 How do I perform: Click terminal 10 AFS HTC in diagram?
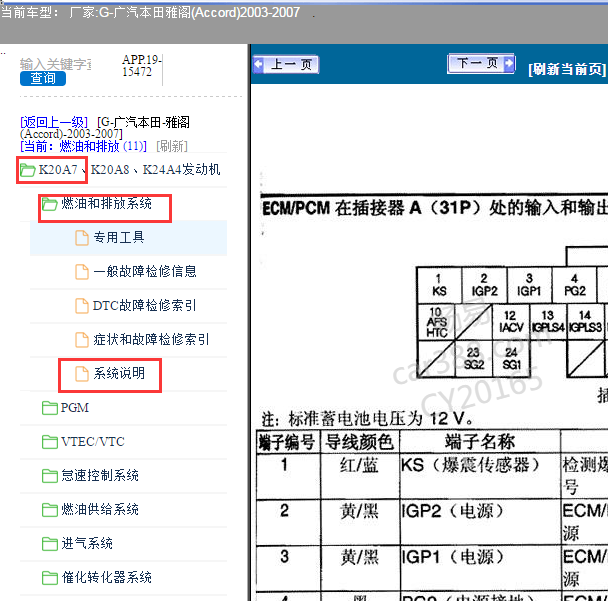(437, 322)
